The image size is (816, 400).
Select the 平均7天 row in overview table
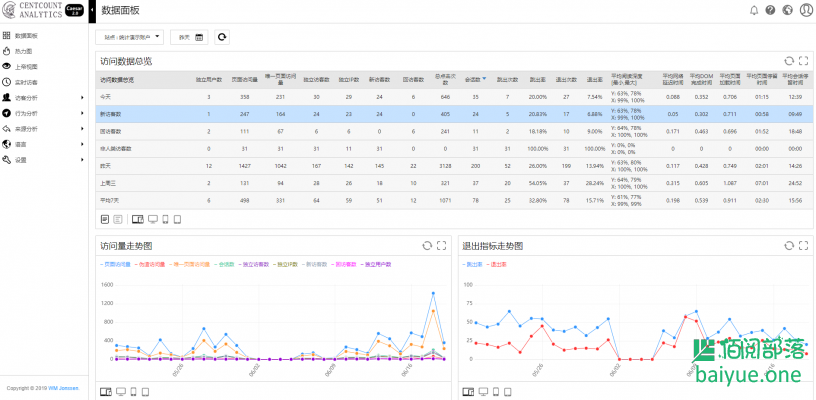(454, 200)
